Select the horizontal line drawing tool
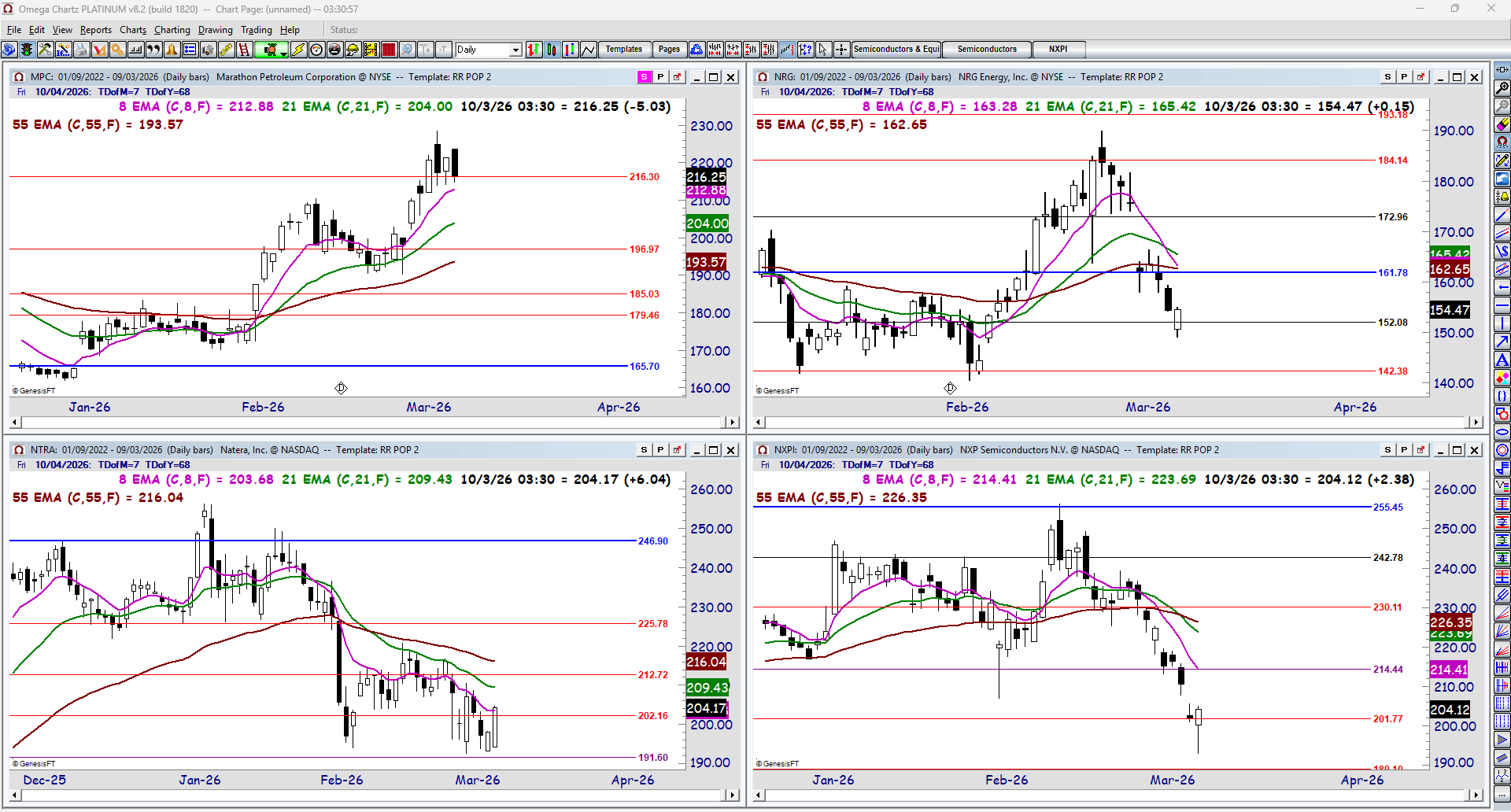This screenshot has height=812, width=1511. pos(1502,304)
